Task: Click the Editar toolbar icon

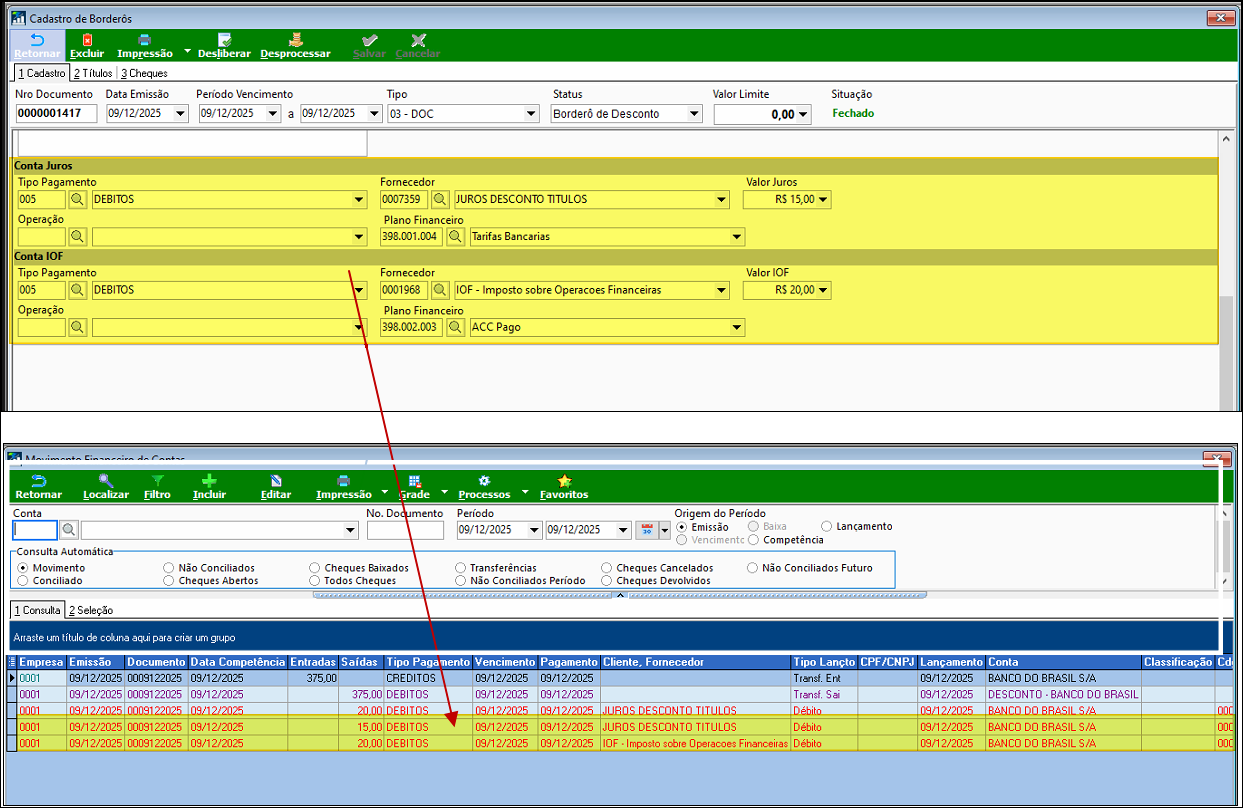Action: pos(276,481)
